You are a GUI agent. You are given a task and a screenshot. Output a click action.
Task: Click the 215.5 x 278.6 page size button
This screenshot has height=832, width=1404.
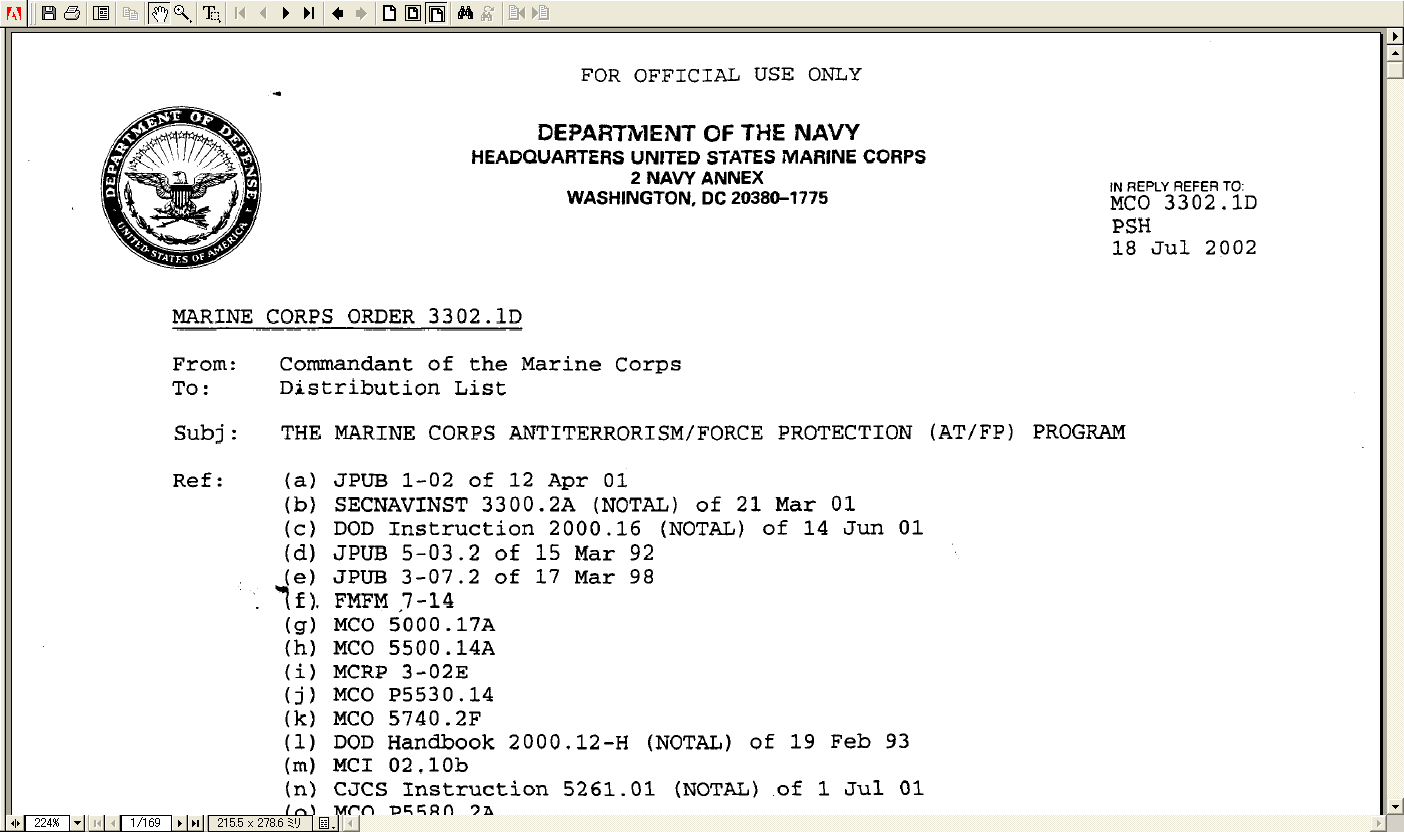click(259, 823)
